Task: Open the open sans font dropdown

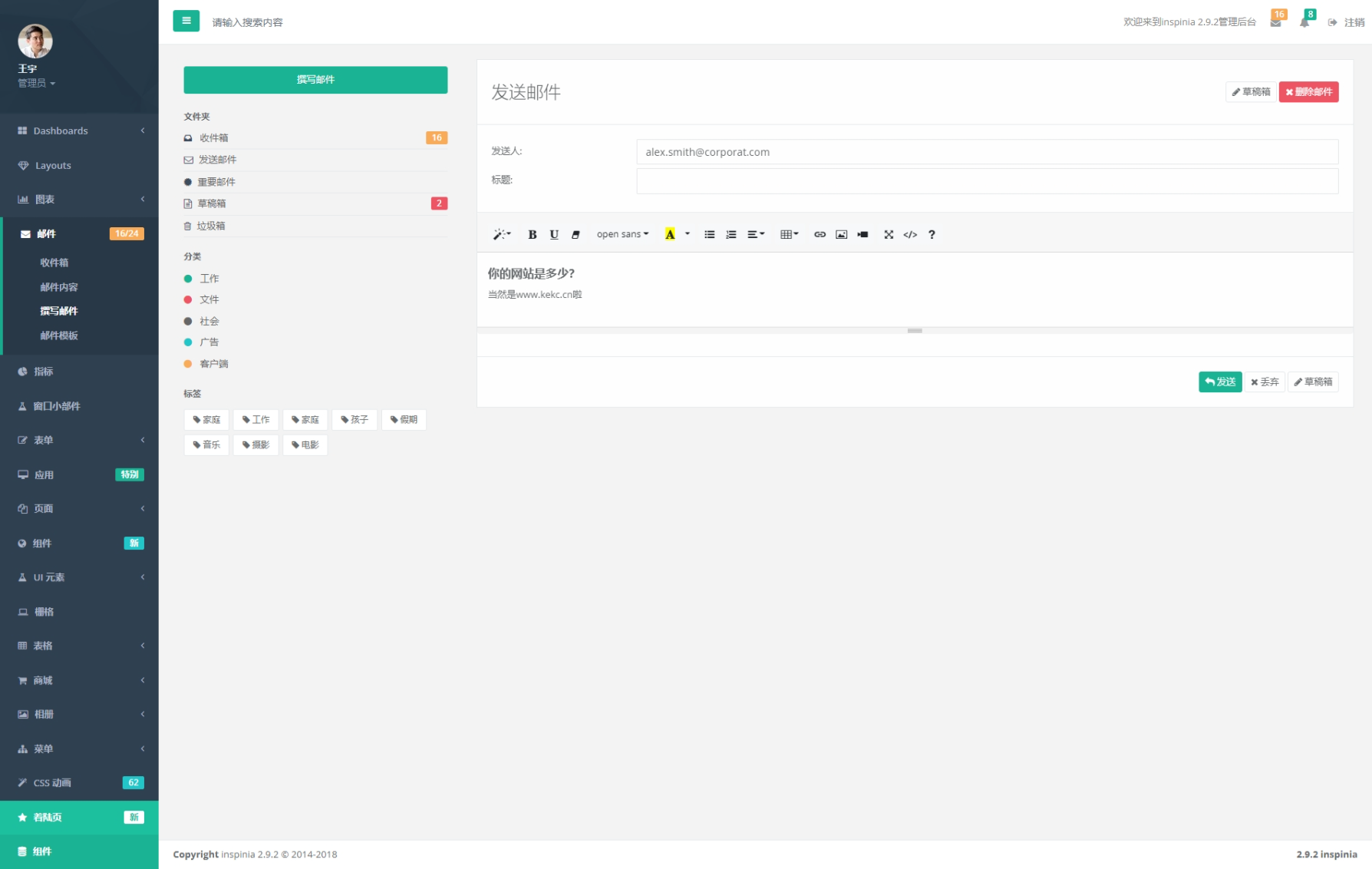Action: (x=622, y=234)
